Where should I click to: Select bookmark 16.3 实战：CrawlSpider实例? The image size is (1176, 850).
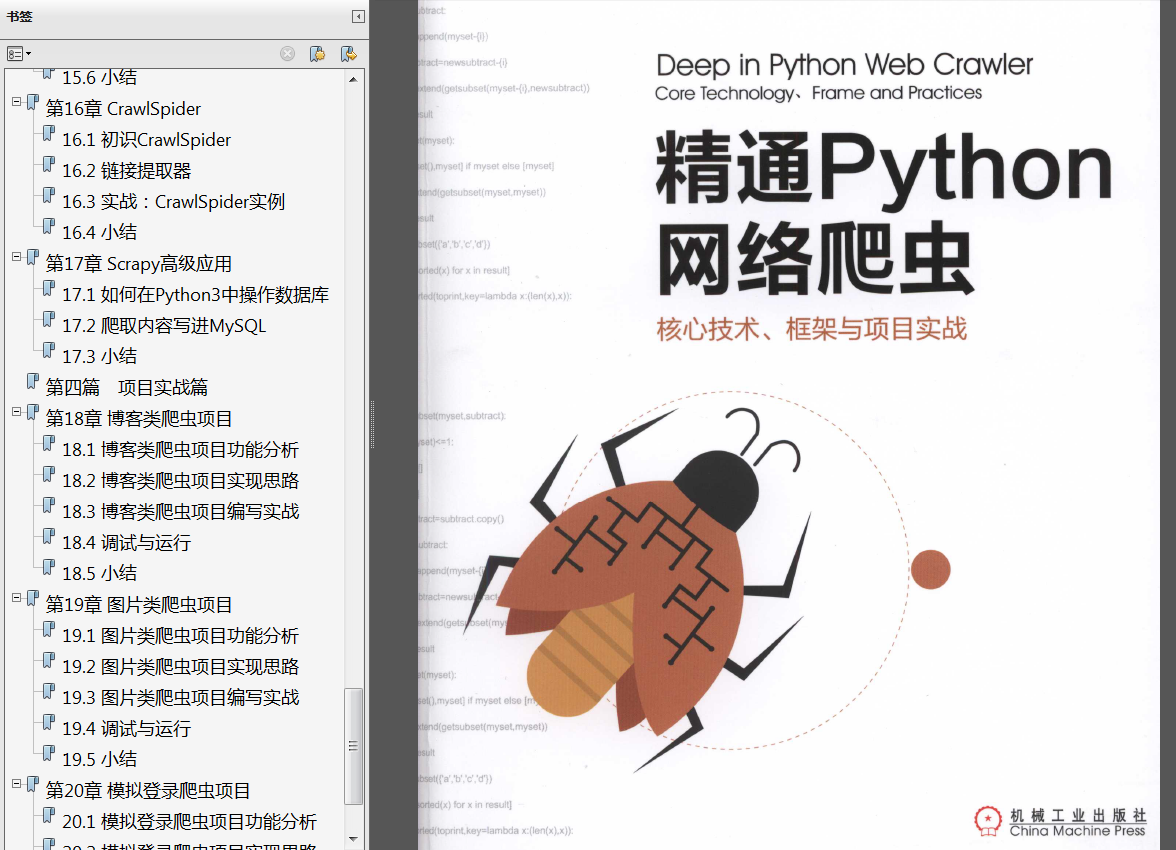173,202
